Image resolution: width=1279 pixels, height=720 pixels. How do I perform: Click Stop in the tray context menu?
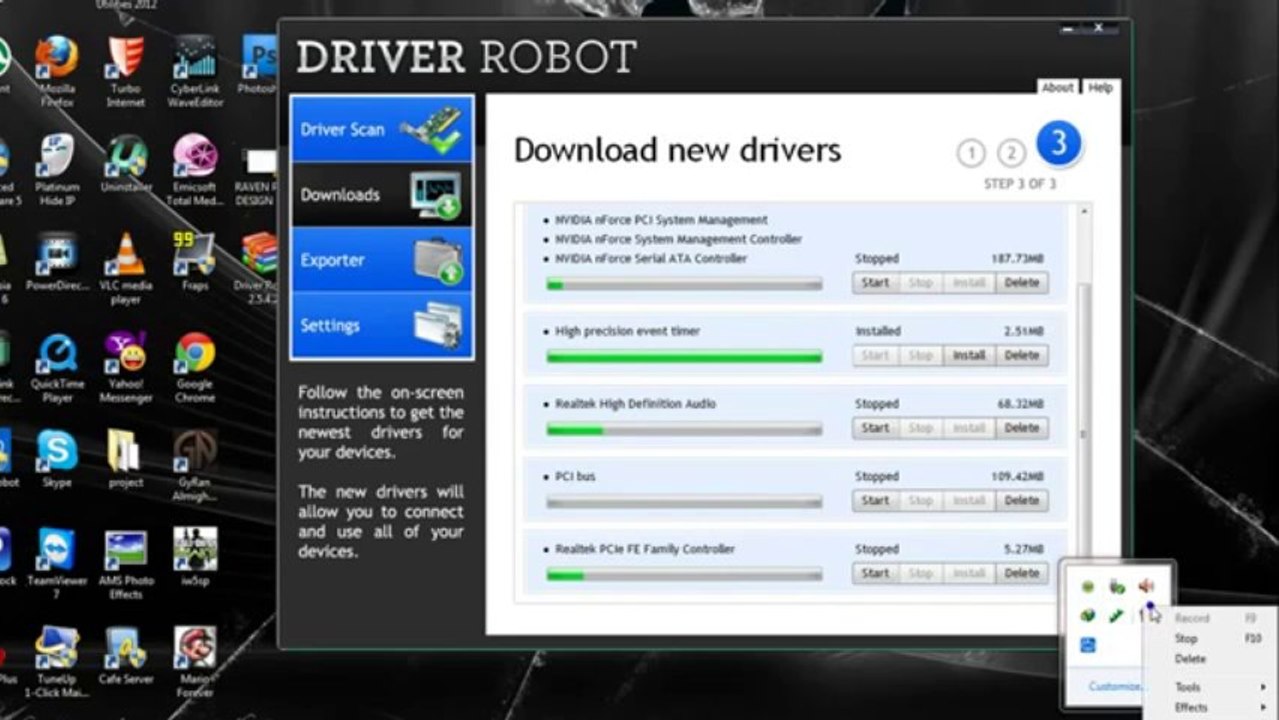pyautogui.click(x=1186, y=638)
